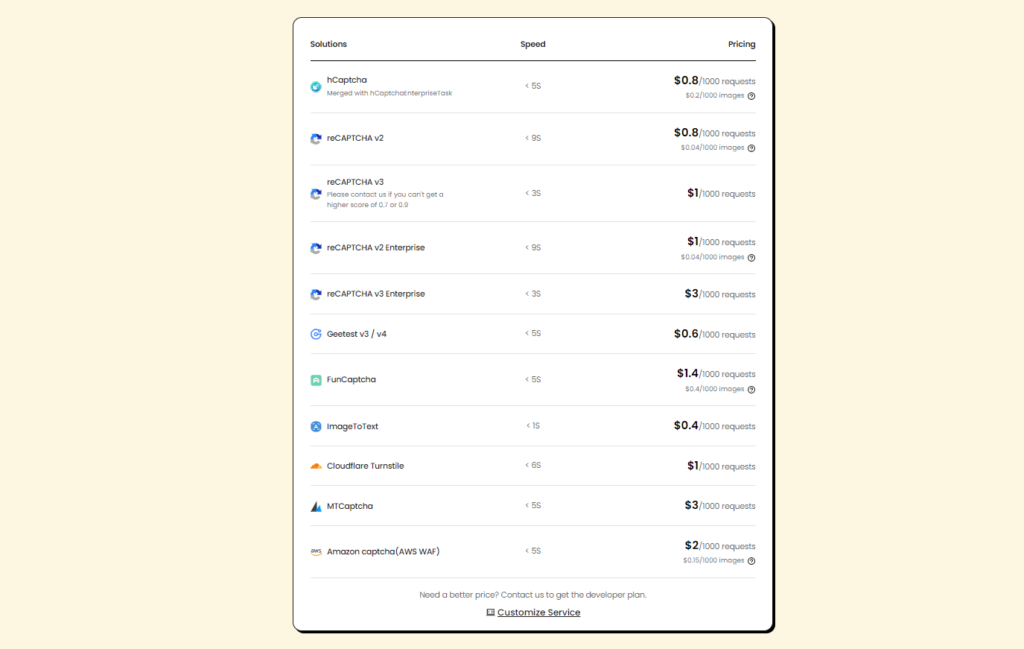Viewport: 1024px width, 649px height.
Task: Click the FunCaptcha logo icon
Action: pyautogui.click(x=316, y=380)
